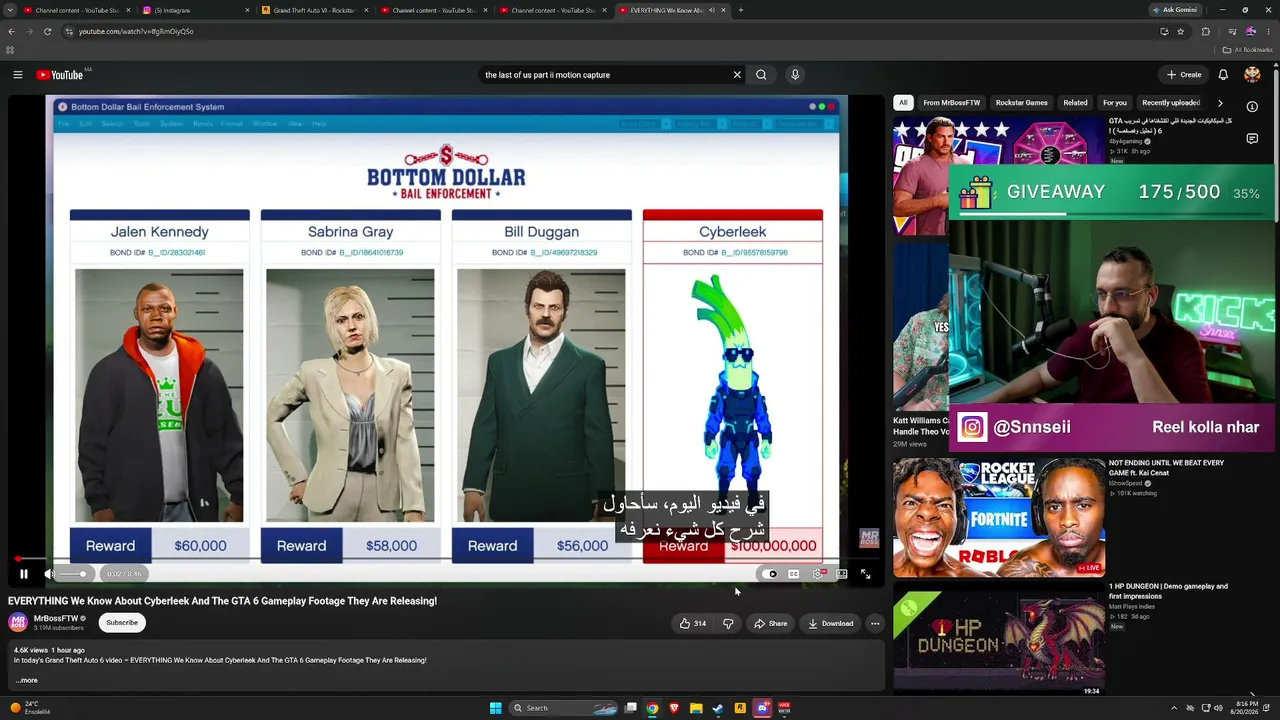Open Google Chrome from the taskbar

(x=652, y=708)
